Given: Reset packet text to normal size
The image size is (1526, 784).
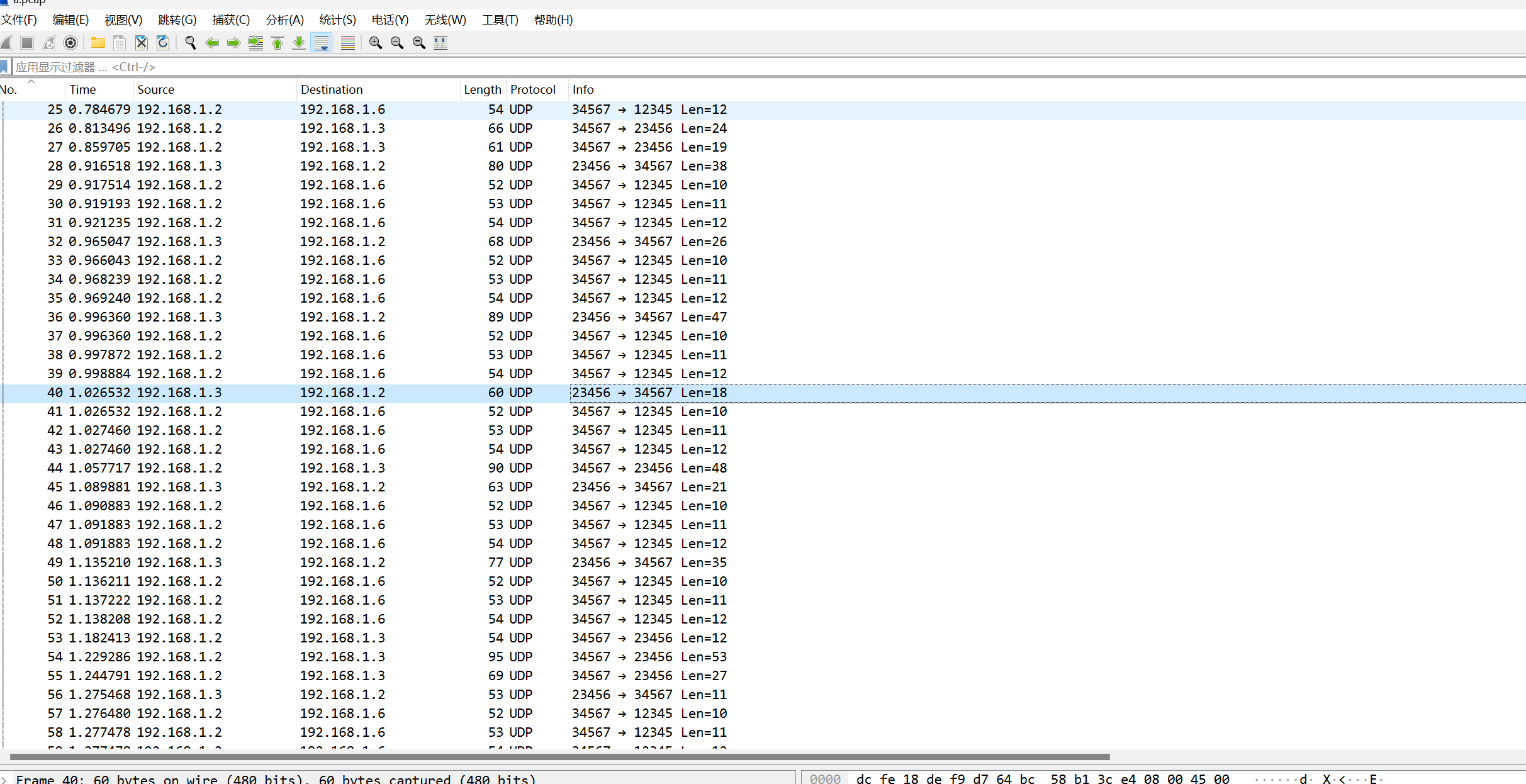Looking at the screenshot, I should point(418,43).
